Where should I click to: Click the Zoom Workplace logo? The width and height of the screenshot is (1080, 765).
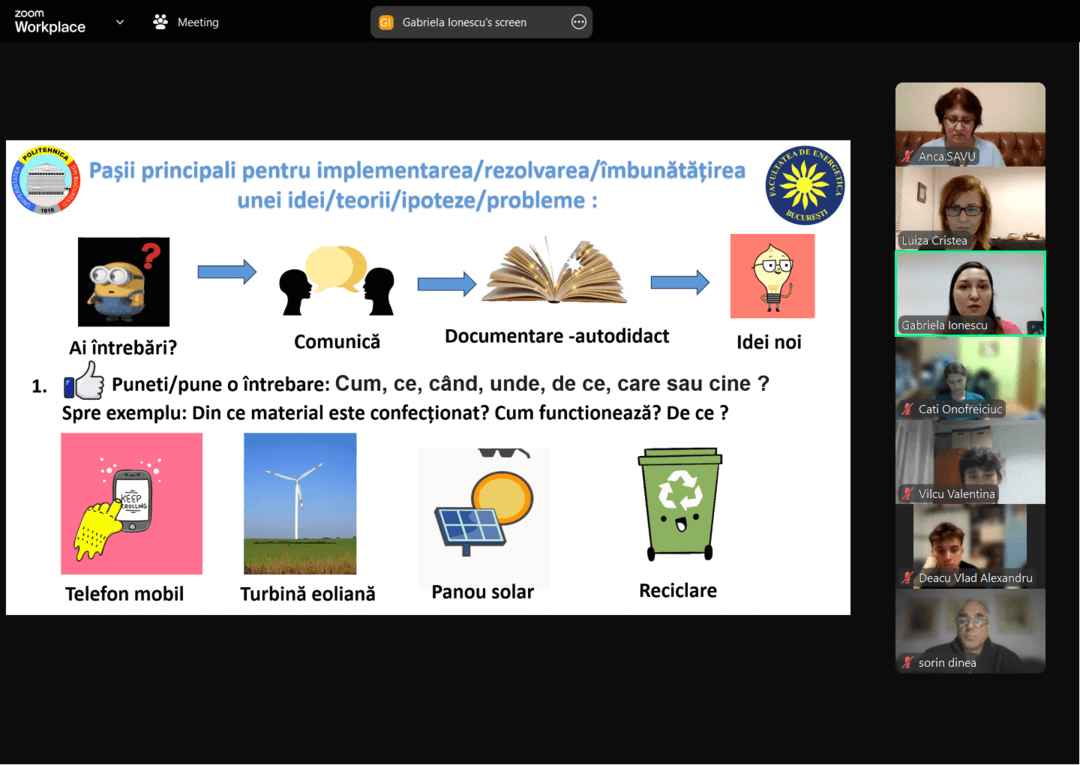[x=49, y=22]
